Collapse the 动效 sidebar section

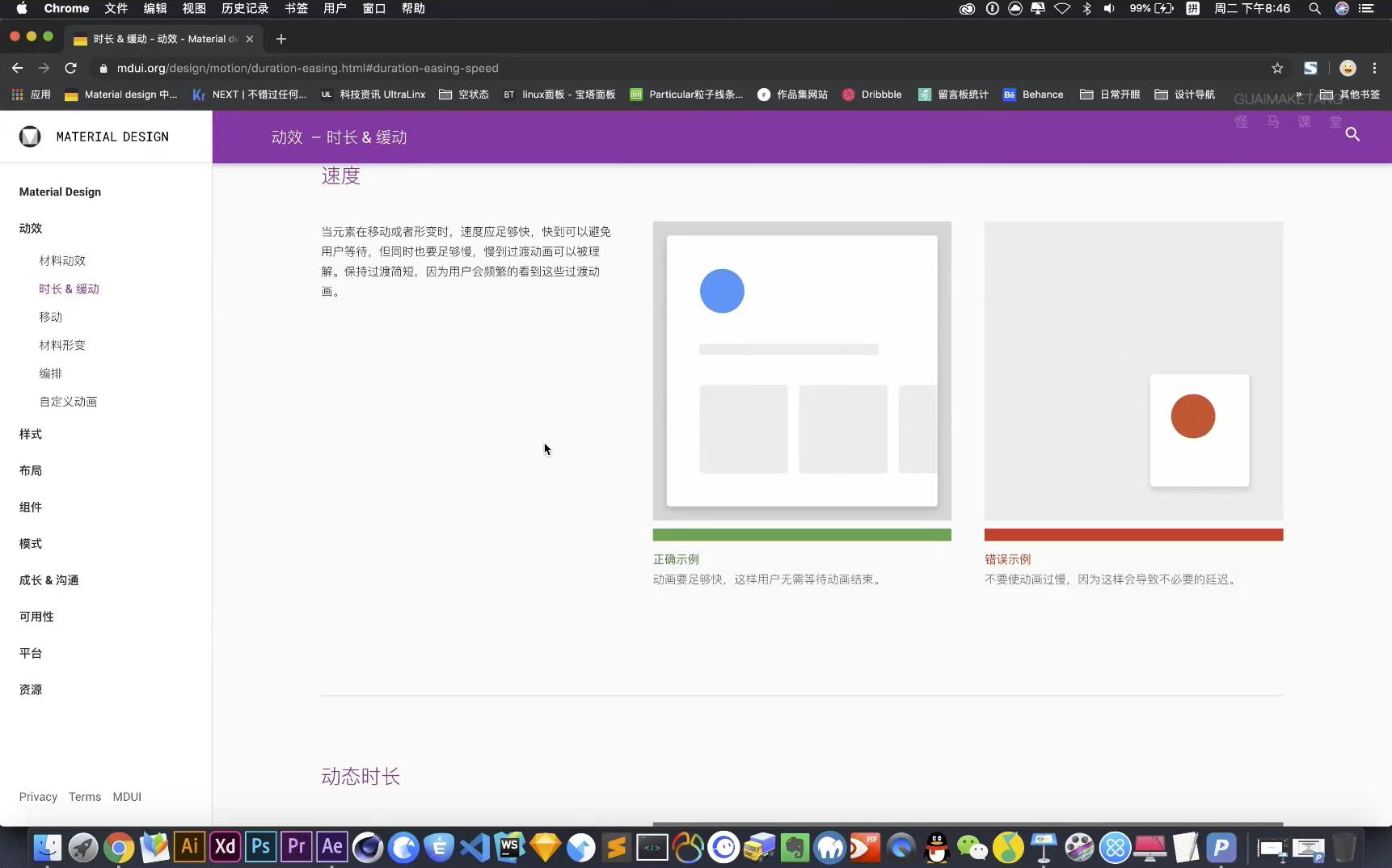pyautogui.click(x=31, y=228)
